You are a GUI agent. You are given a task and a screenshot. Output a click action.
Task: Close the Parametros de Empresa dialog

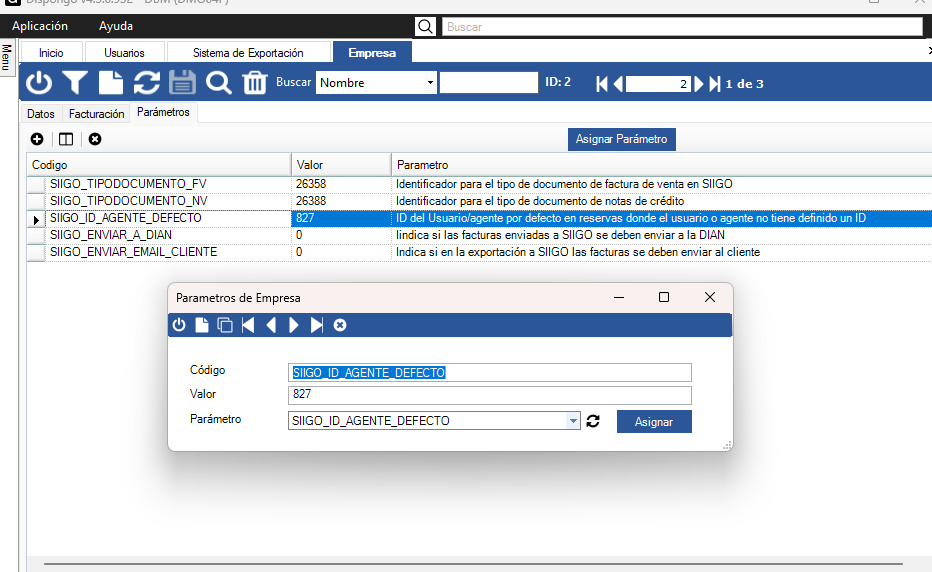pos(710,297)
